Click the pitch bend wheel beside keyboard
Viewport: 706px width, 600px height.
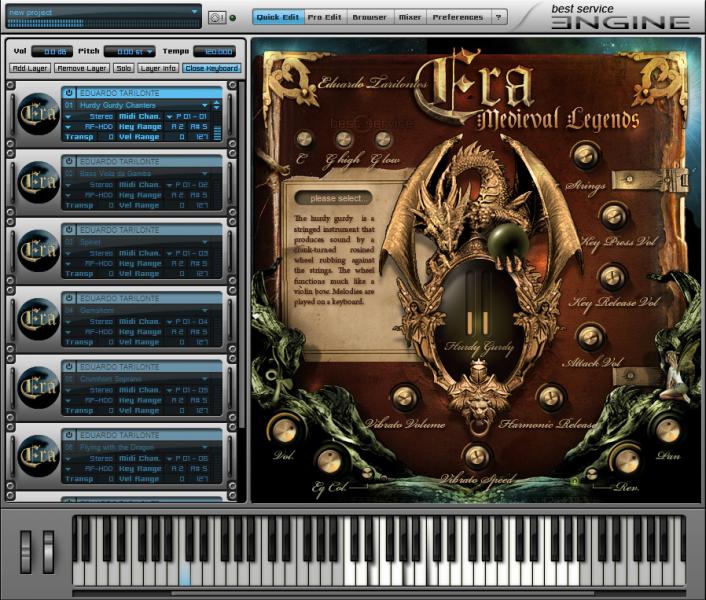(26, 552)
